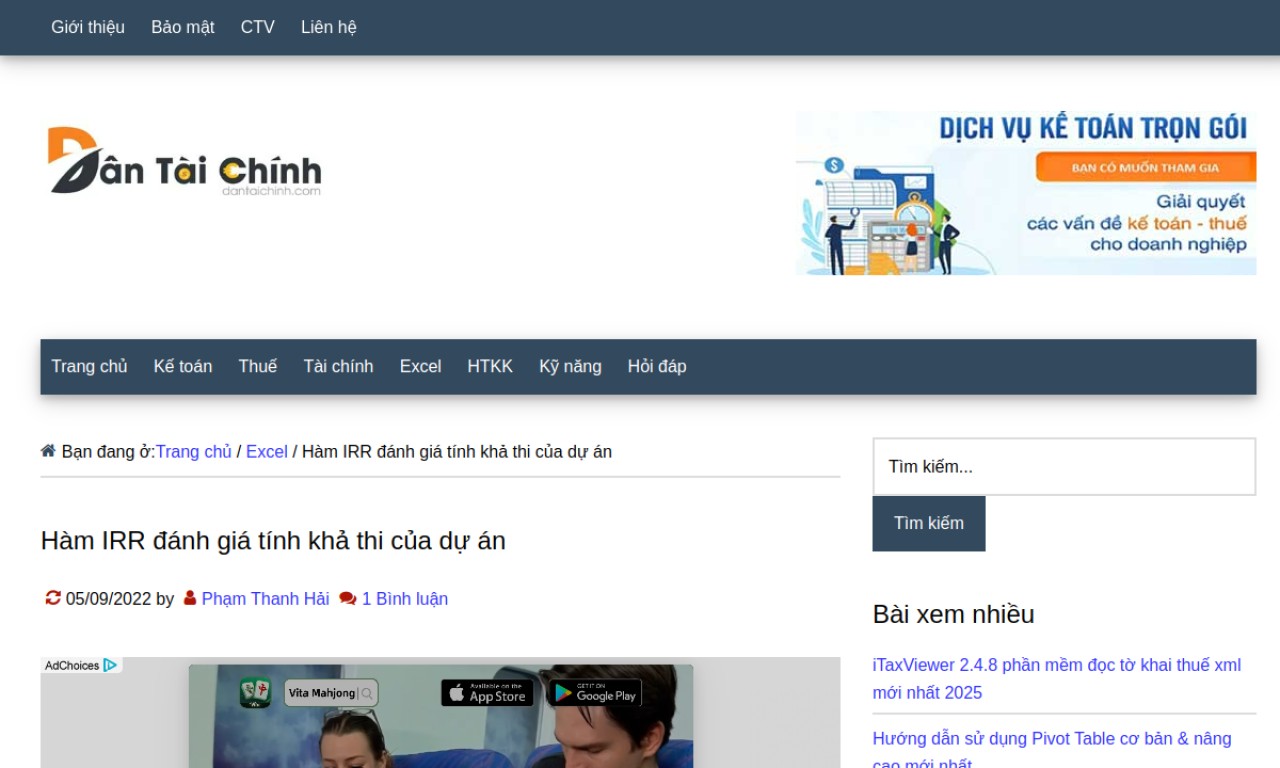Click the Dân Tài Chính site logo
This screenshot has width=1280, height=768.
pos(185,160)
